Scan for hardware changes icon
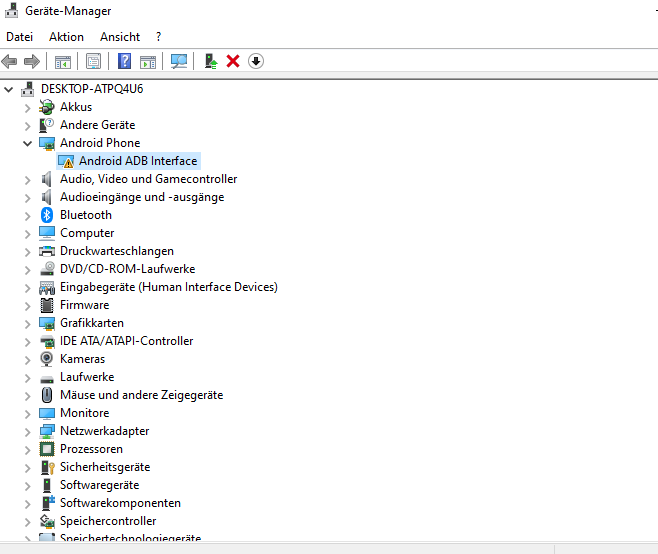This screenshot has height=554, width=658. click(179, 61)
